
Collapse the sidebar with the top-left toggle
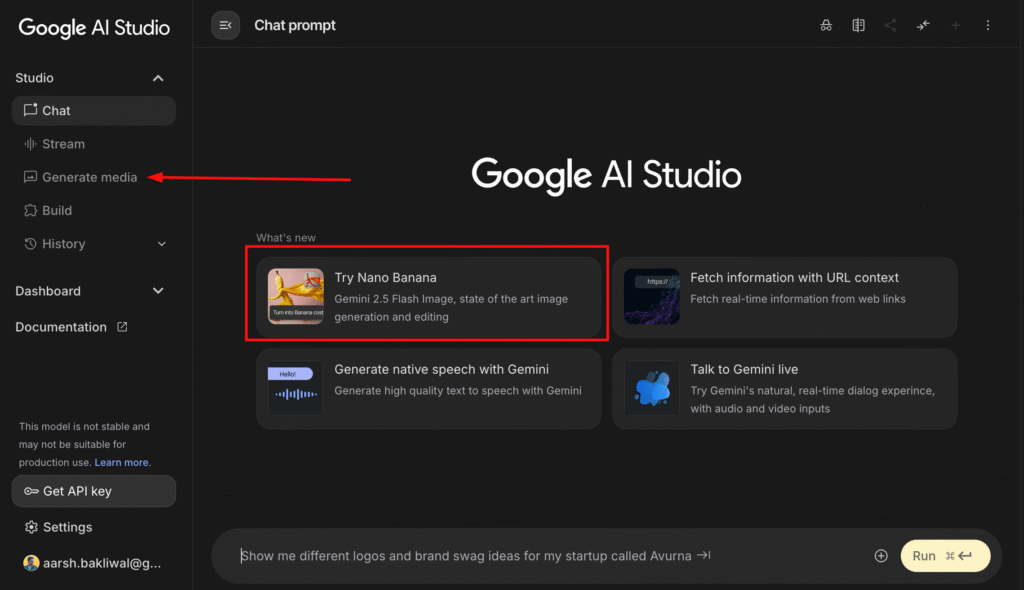click(x=225, y=25)
